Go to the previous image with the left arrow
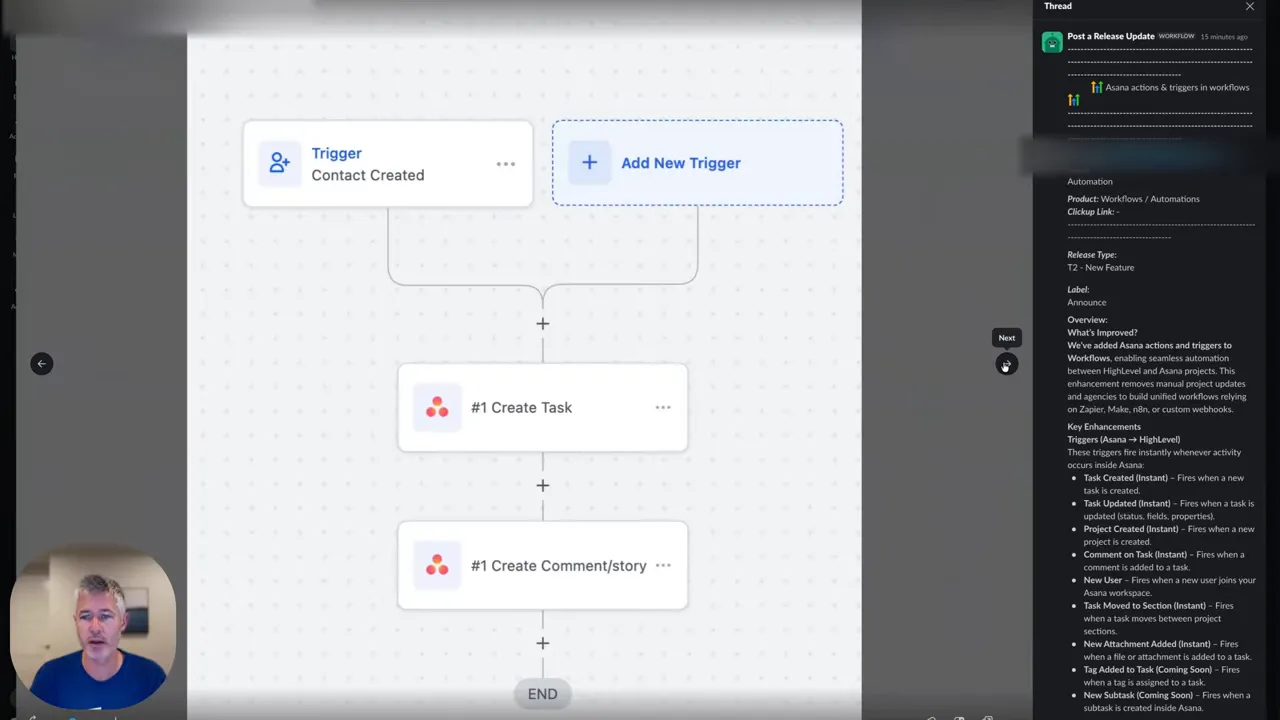Viewport: 1280px width, 720px height. (41, 364)
